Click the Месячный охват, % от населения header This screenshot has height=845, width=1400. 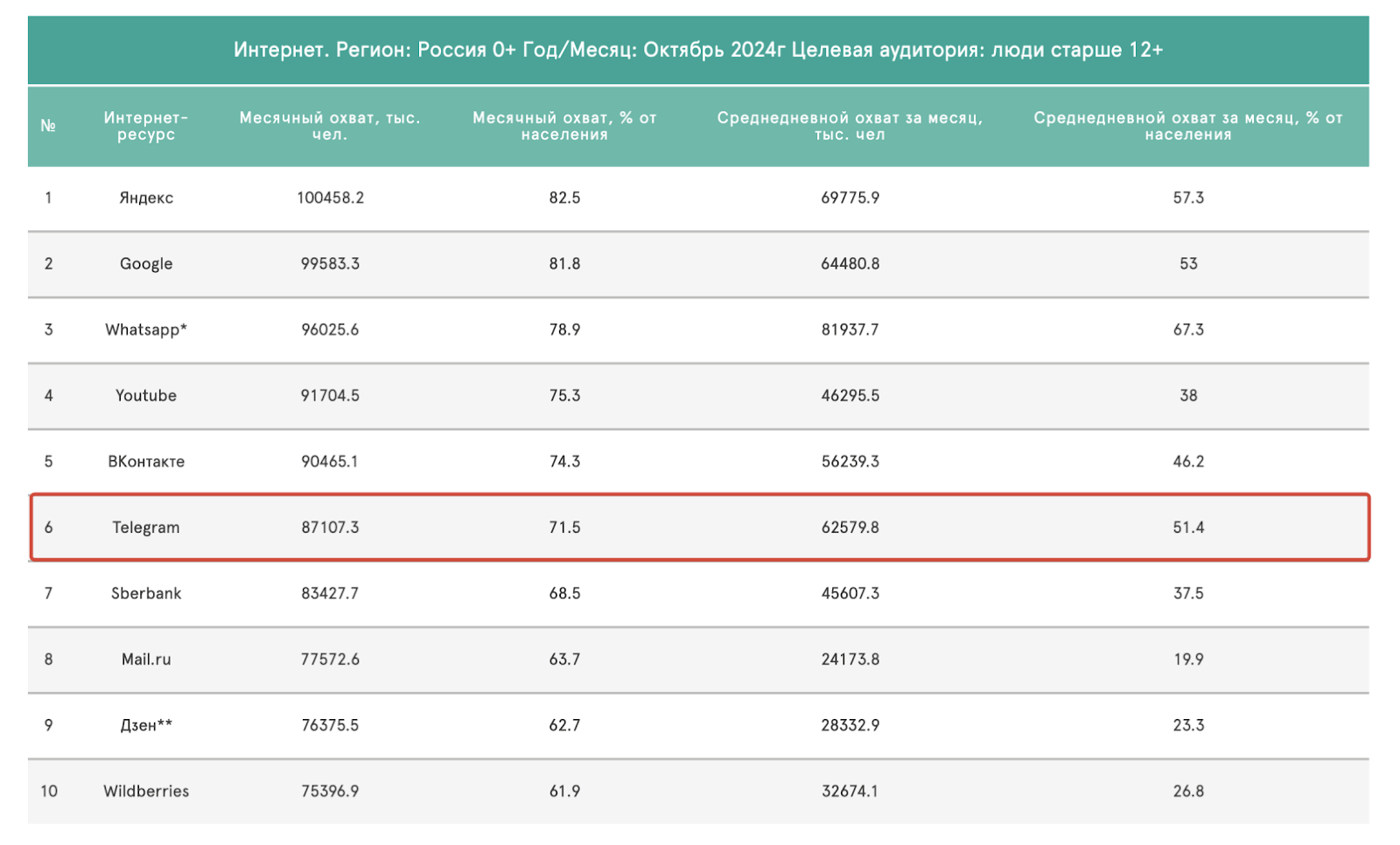pos(564,126)
